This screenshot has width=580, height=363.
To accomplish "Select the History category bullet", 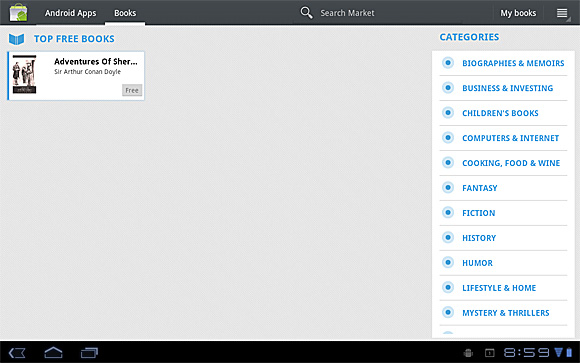I will pyautogui.click(x=448, y=238).
